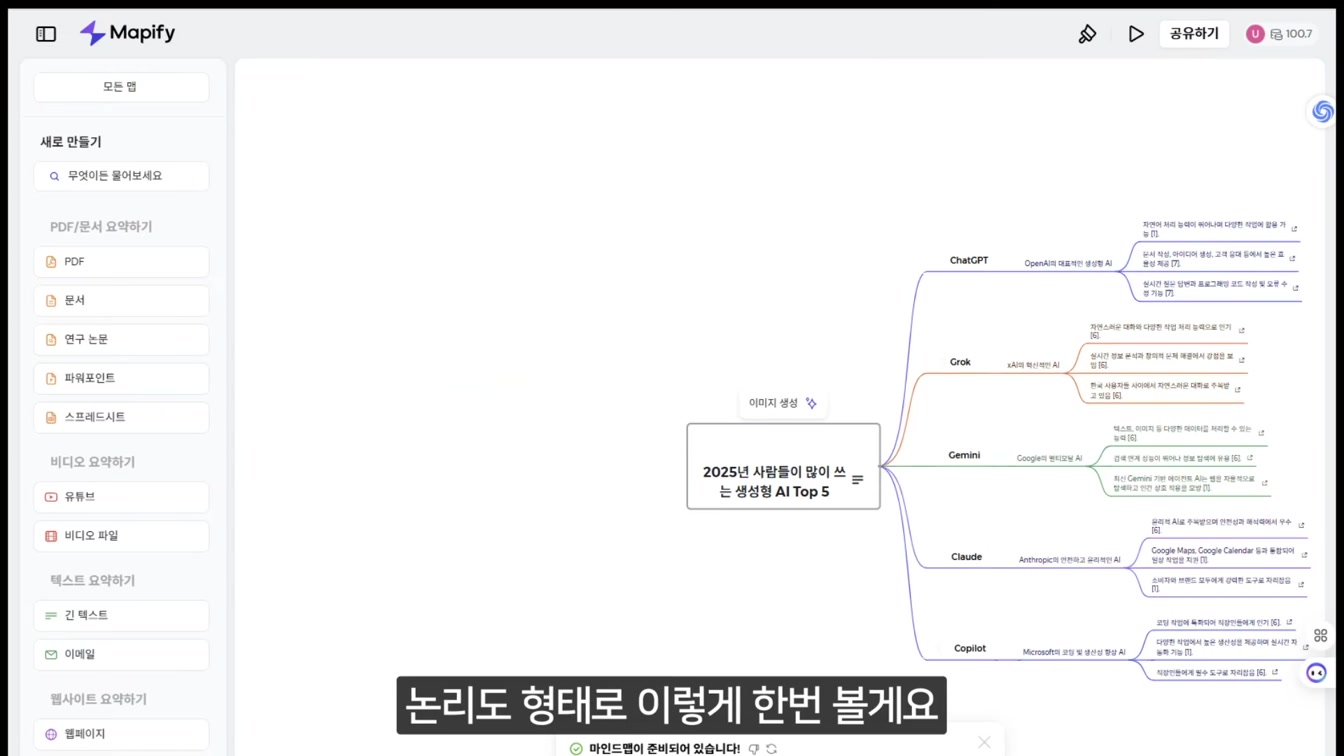The width and height of the screenshot is (1344, 756).
Task: Regenerate mindmap with refresh icon
Action: pos(772,748)
